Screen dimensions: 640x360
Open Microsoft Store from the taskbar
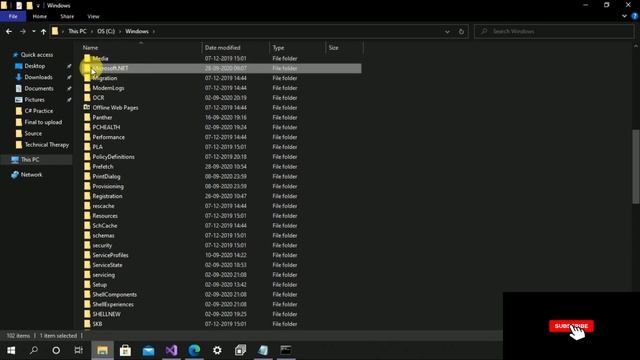[125, 350]
